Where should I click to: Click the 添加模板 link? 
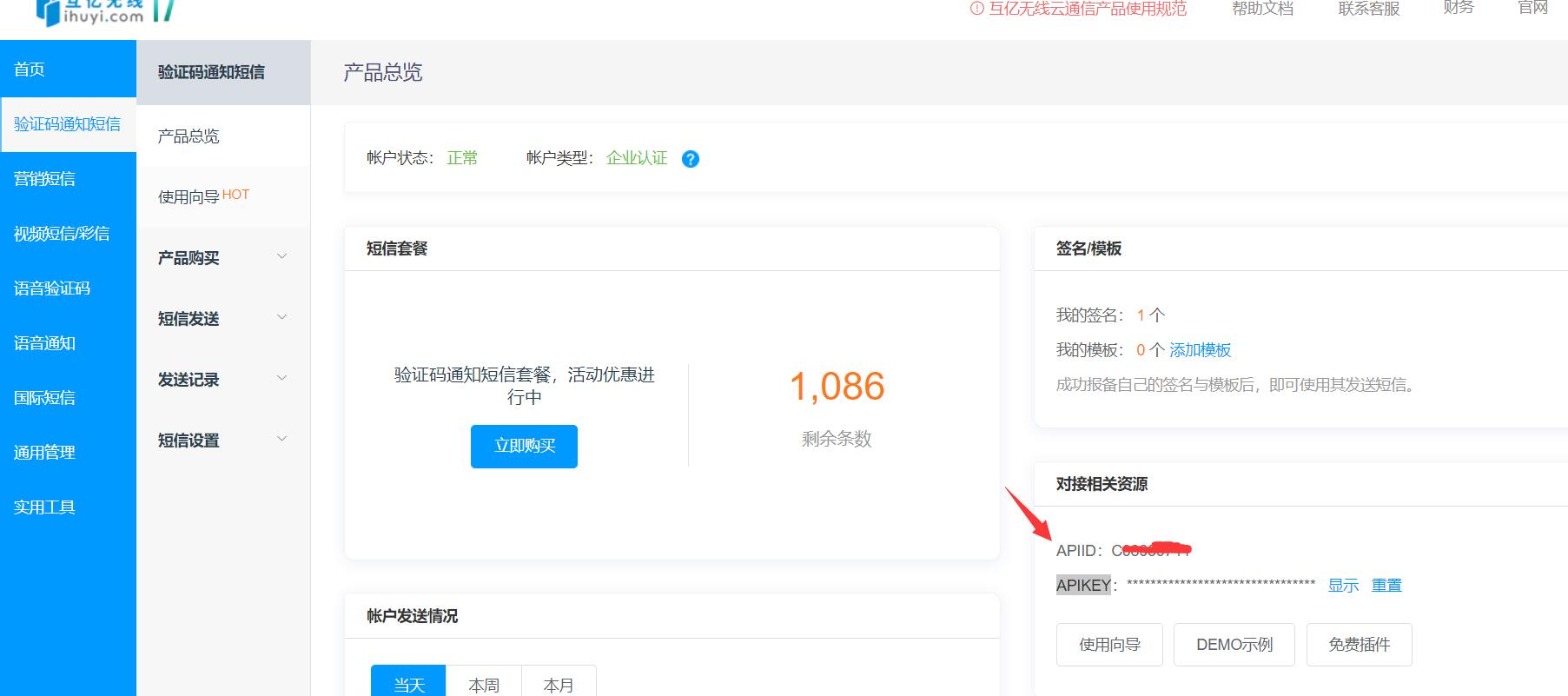click(x=1200, y=350)
